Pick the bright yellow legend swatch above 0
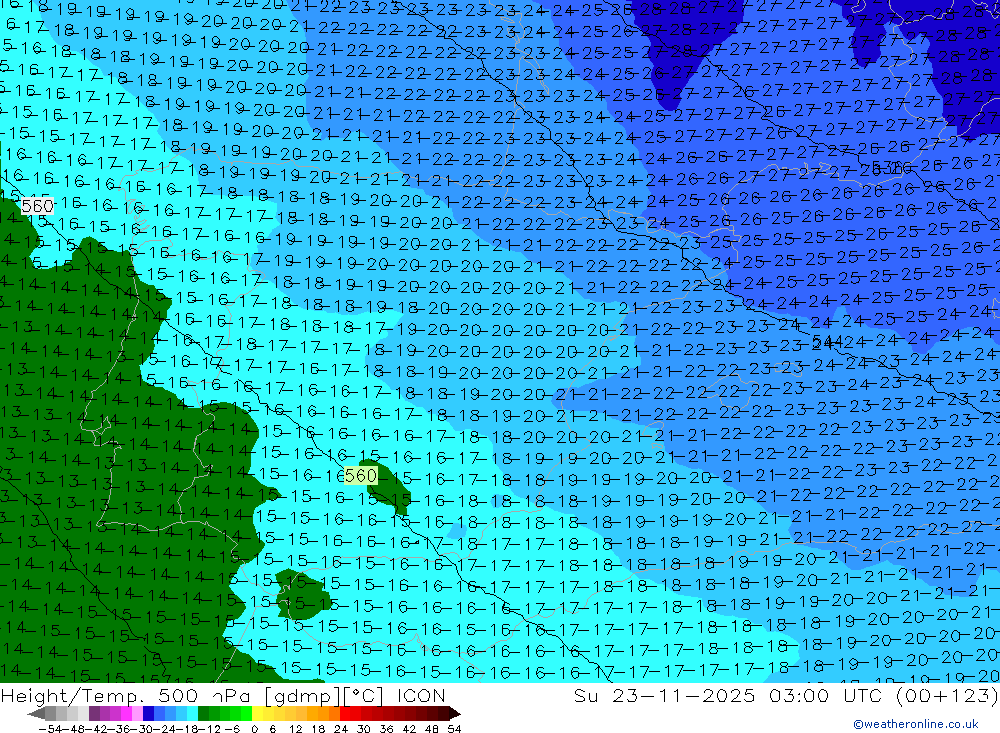This screenshot has width=1000, height=733. click(258, 713)
